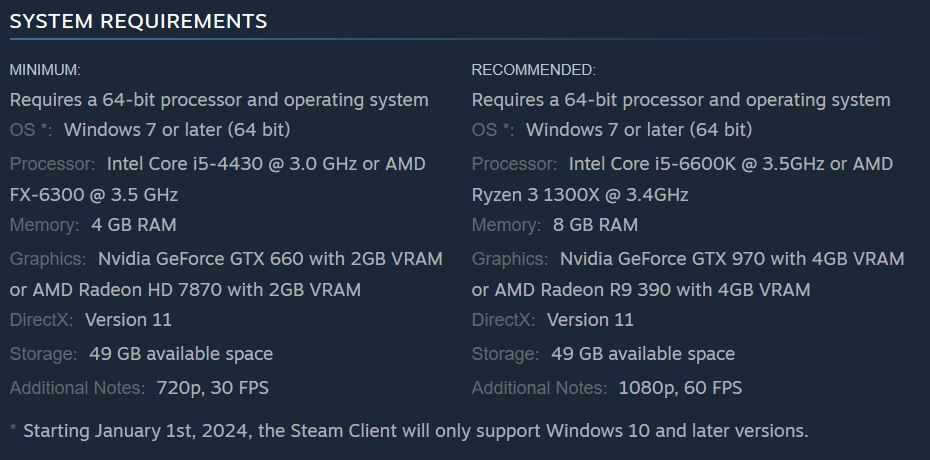Click the recommended OS asterisk label
The height and width of the screenshot is (460, 930).
[x=493, y=130]
